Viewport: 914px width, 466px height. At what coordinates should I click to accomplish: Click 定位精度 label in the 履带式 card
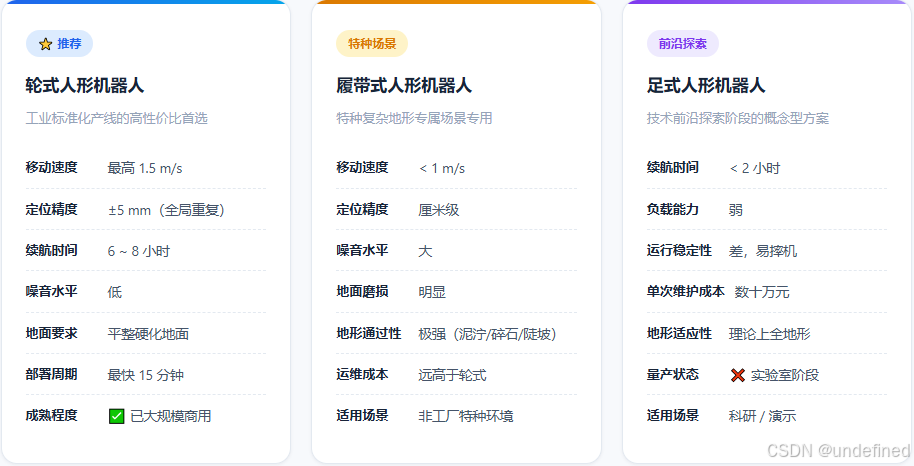(x=362, y=209)
